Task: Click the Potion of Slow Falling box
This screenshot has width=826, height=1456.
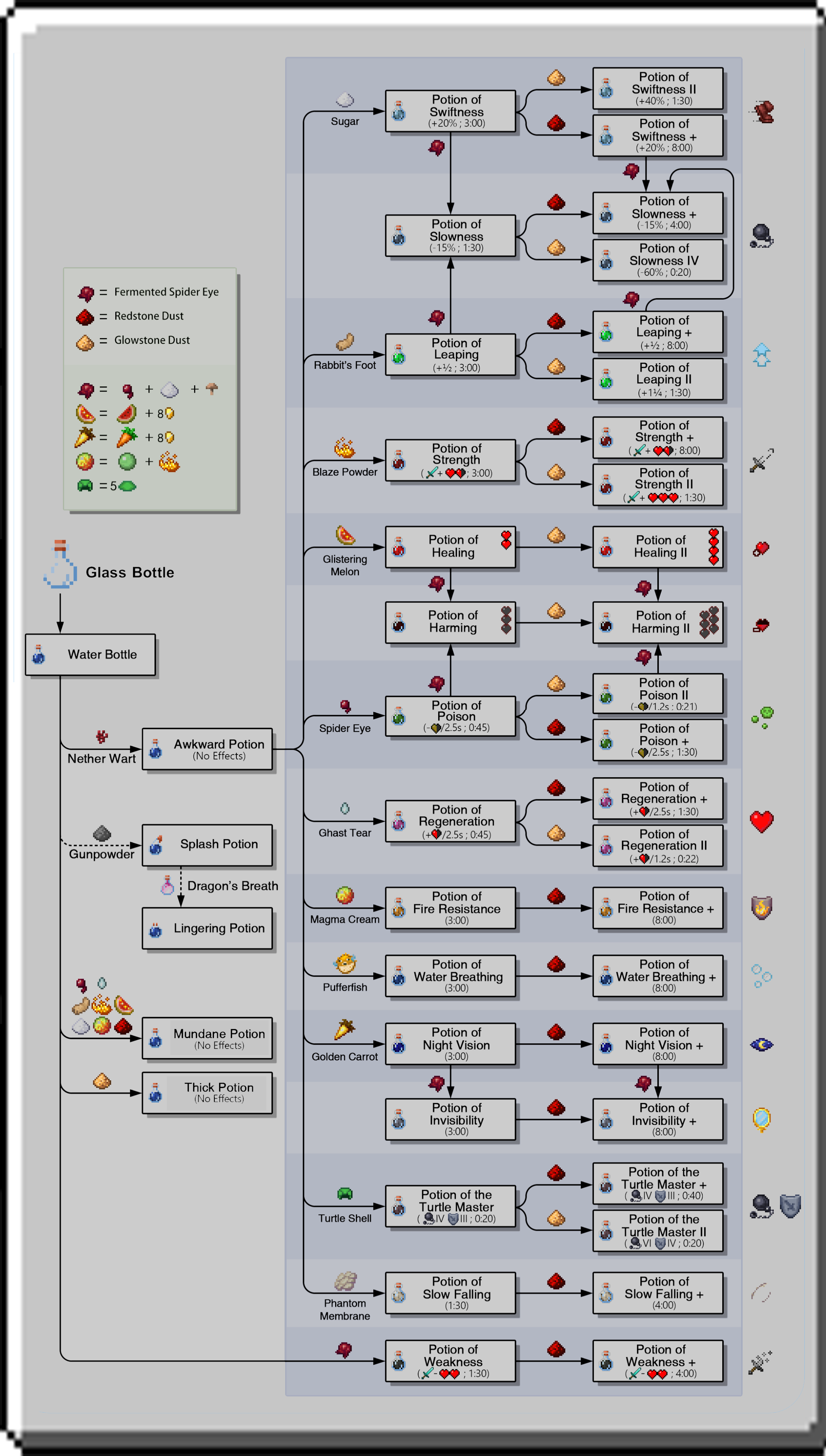Action: (450, 1293)
